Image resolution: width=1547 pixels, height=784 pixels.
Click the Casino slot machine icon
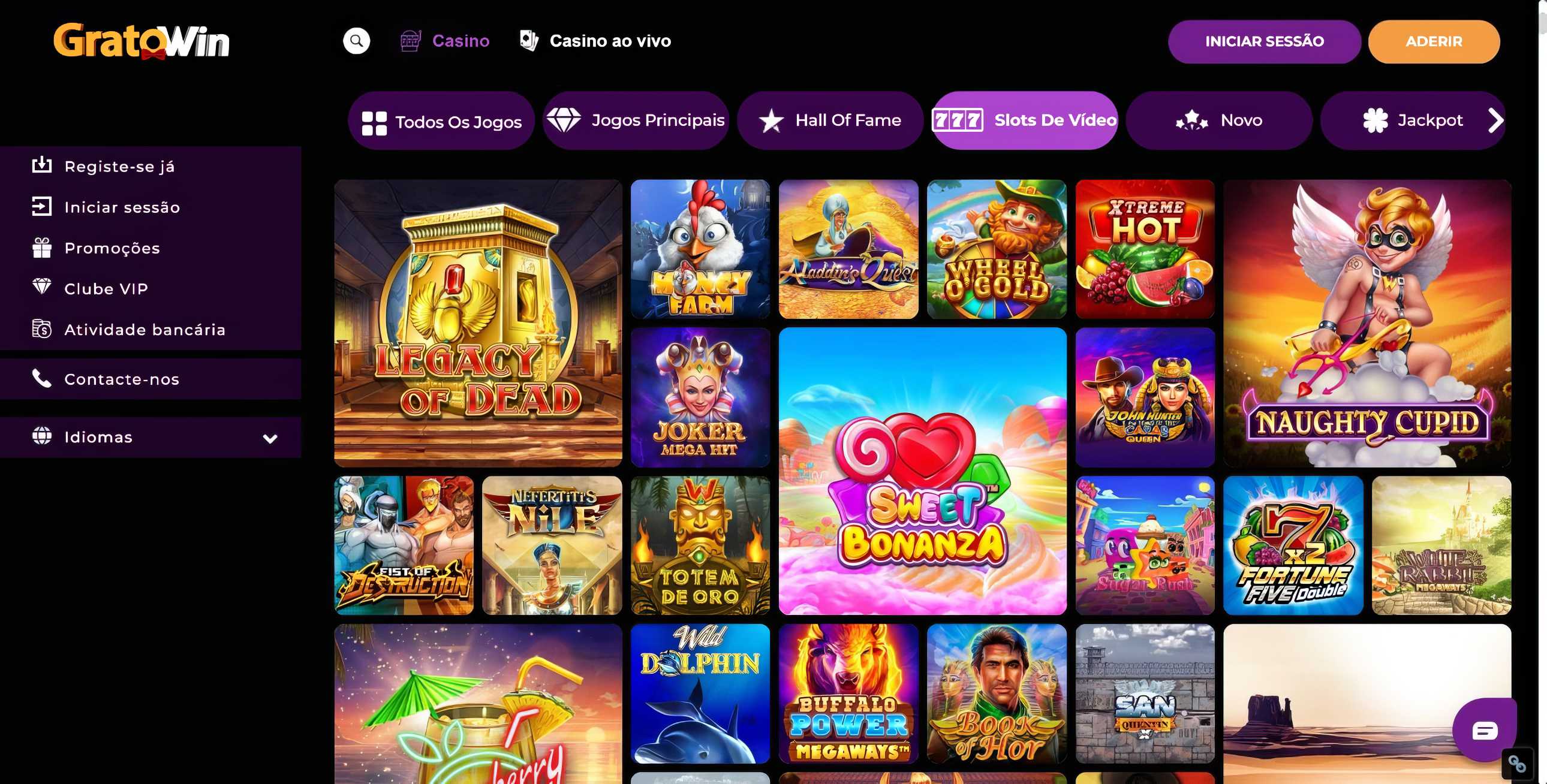pos(411,41)
